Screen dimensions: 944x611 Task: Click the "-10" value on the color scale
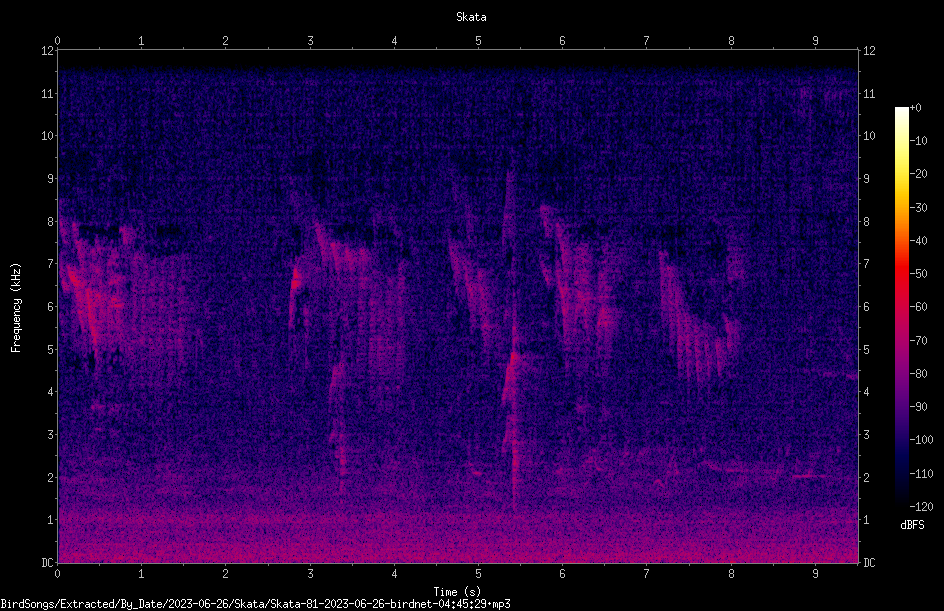point(918,141)
